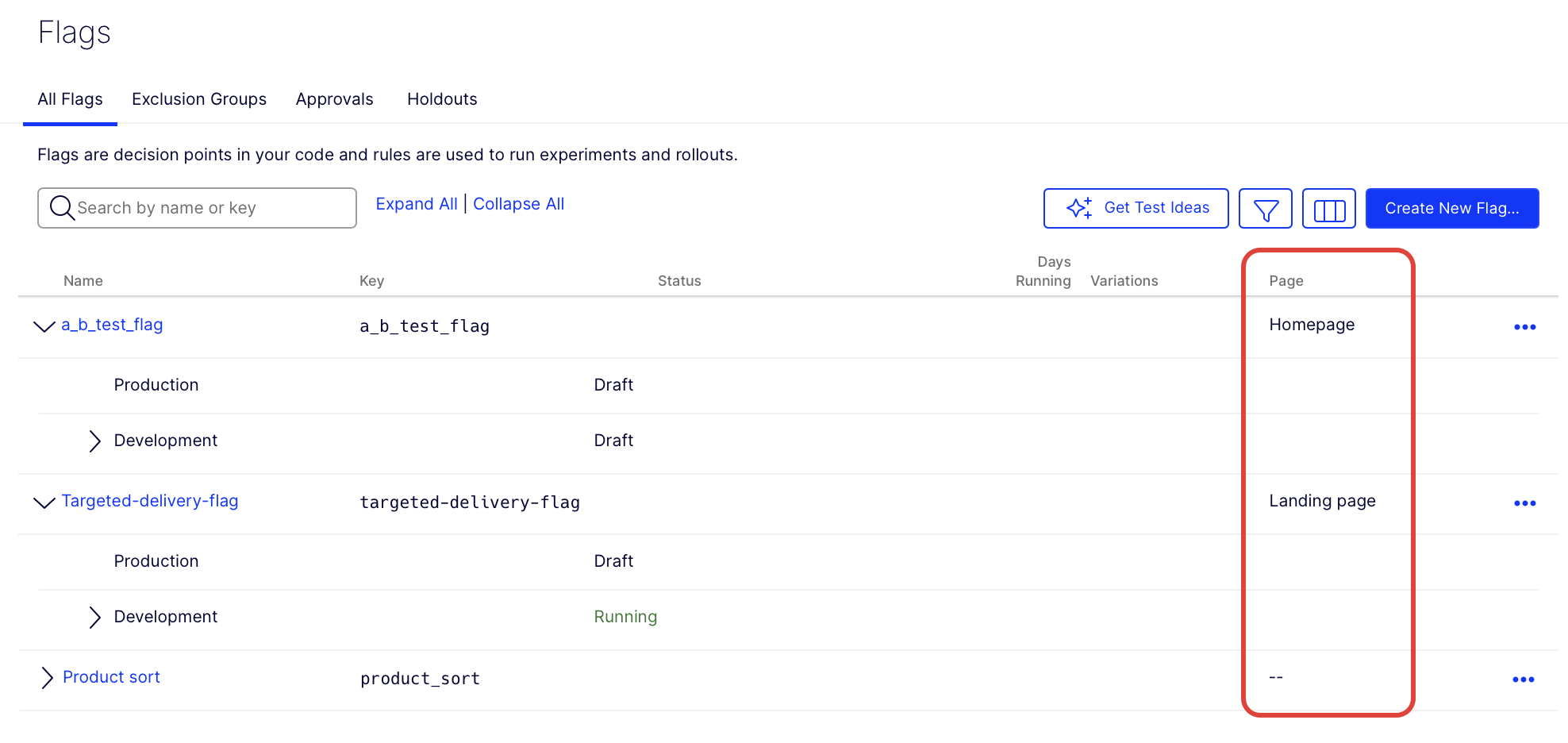Open the column layout settings icon
Screen dimensions: 1568x743
coord(1328,209)
